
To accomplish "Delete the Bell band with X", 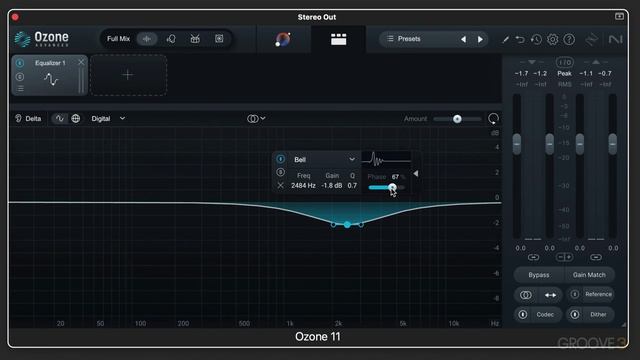I will coord(280,185).
